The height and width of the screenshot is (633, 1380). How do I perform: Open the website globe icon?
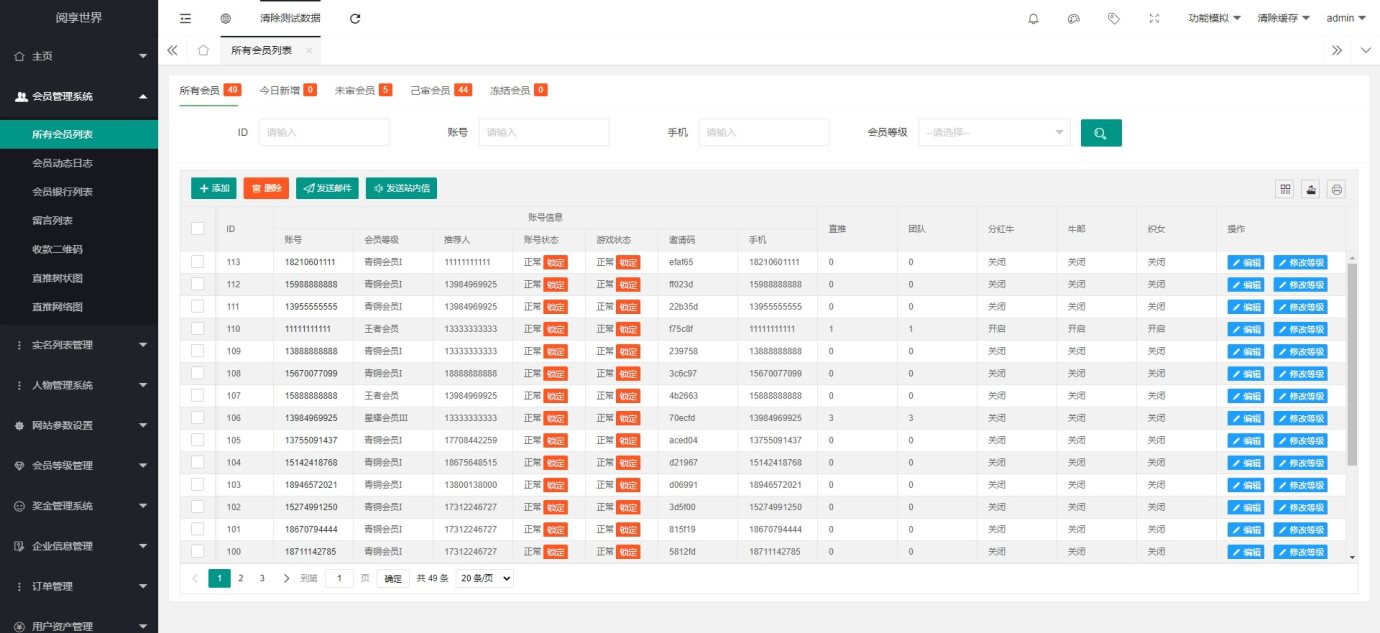coord(225,18)
